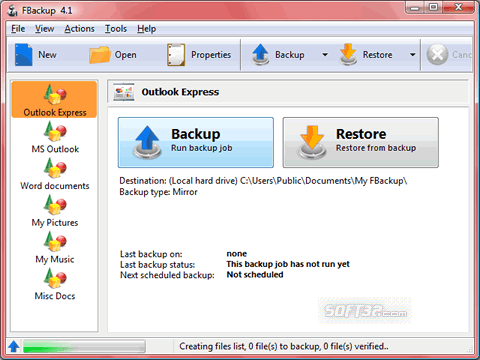This screenshot has width=480, height=360.
Task: Select the My Music job icon
Action: point(55,241)
